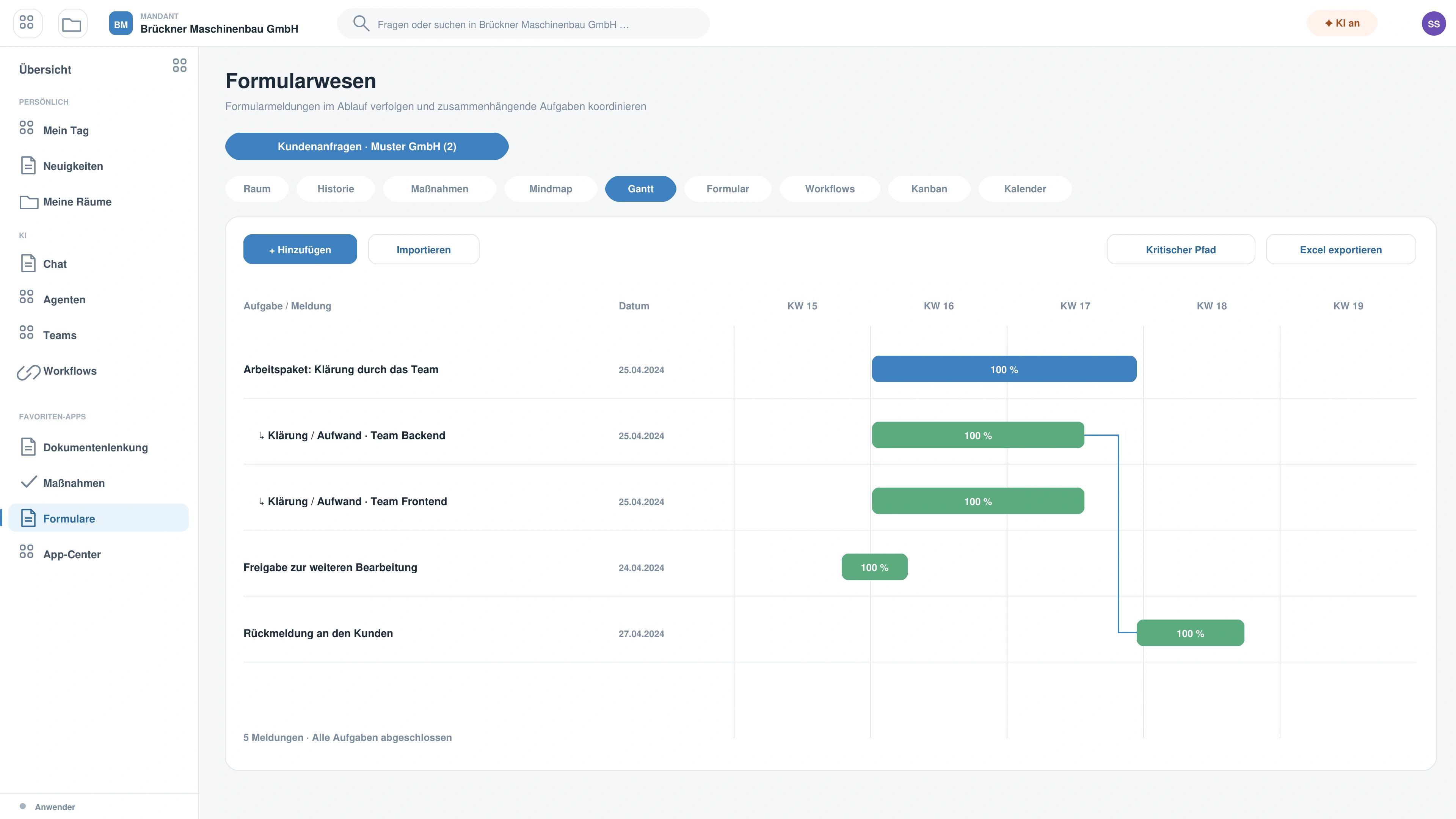The height and width of the screenshot is (819, 1456).
Task: Click the + Hinzufügen button
Action: click(x=300, y=249)
